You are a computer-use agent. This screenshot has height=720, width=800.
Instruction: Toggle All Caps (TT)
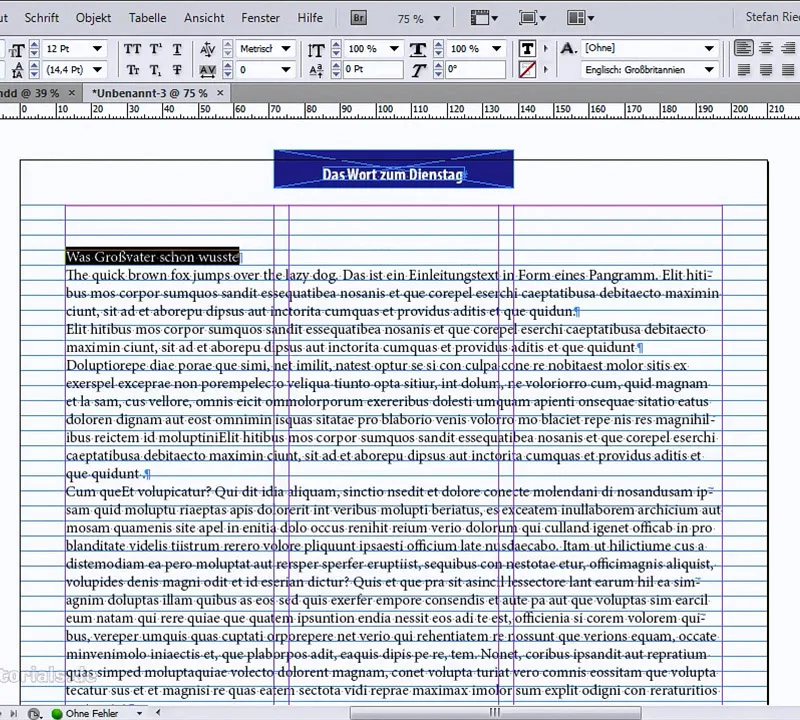133,49
